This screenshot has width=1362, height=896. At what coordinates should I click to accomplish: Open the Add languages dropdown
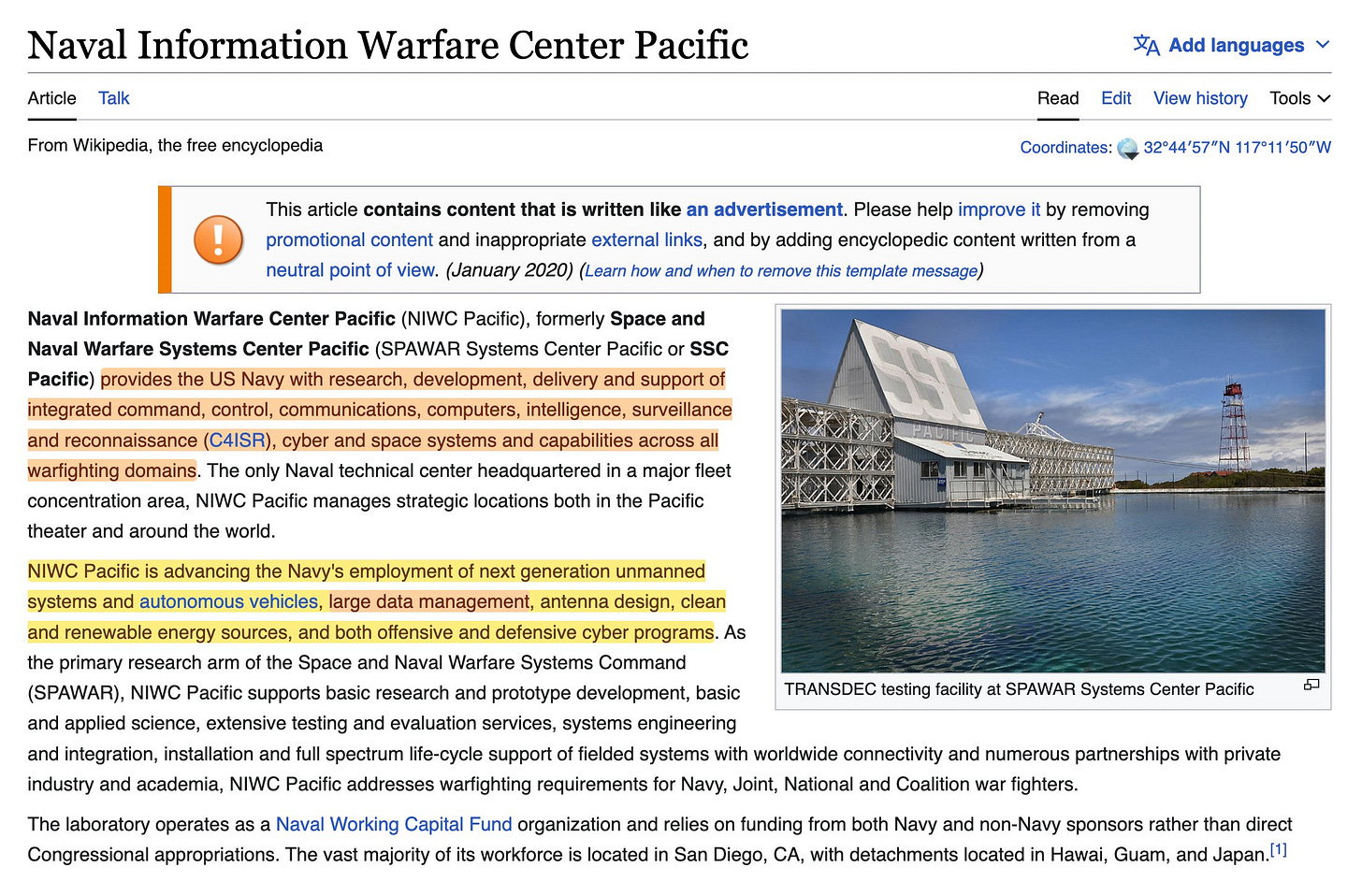click(1232, 45)
